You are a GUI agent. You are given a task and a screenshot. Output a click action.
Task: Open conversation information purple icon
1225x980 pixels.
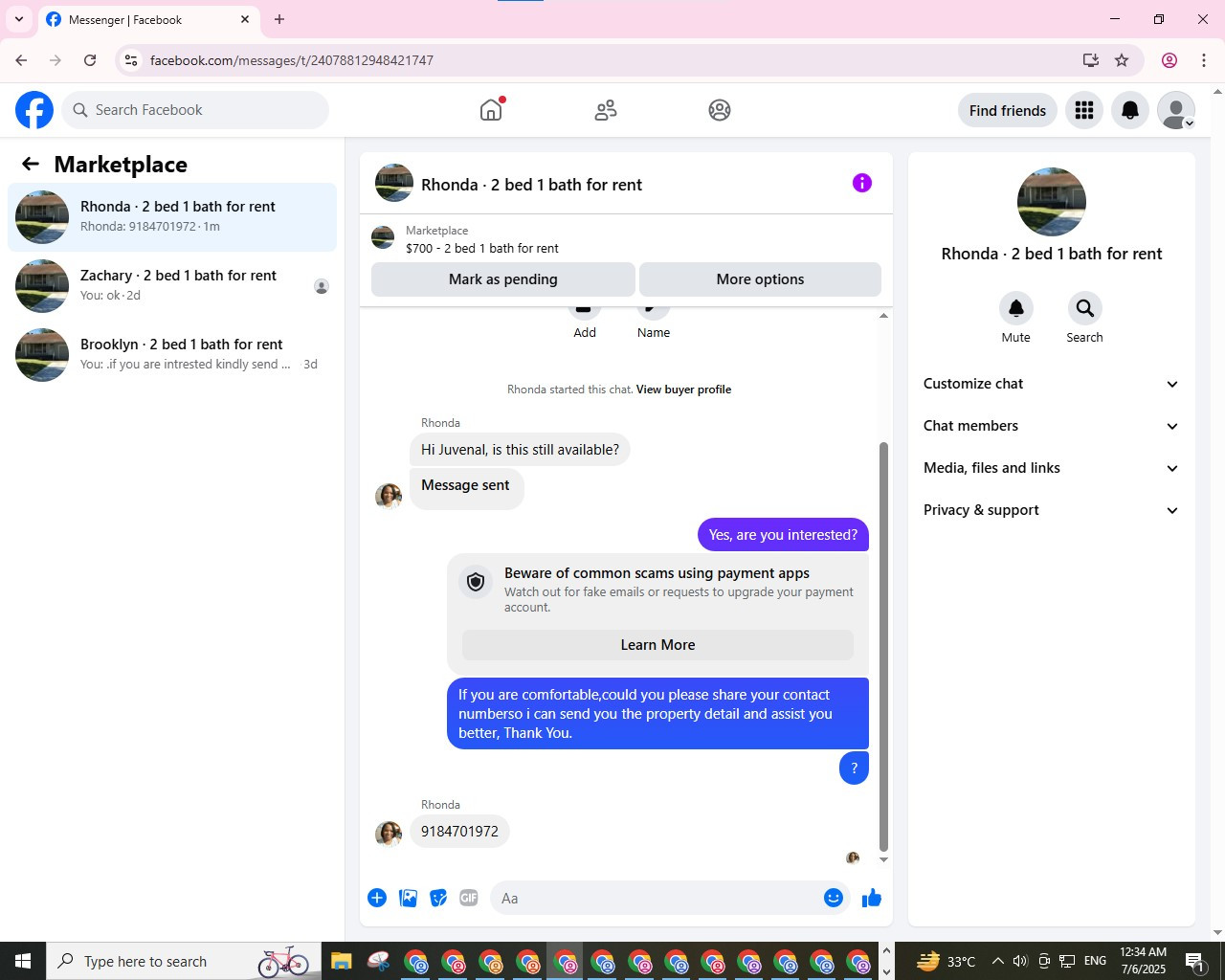pyautogui.click(x=862, y=183)
